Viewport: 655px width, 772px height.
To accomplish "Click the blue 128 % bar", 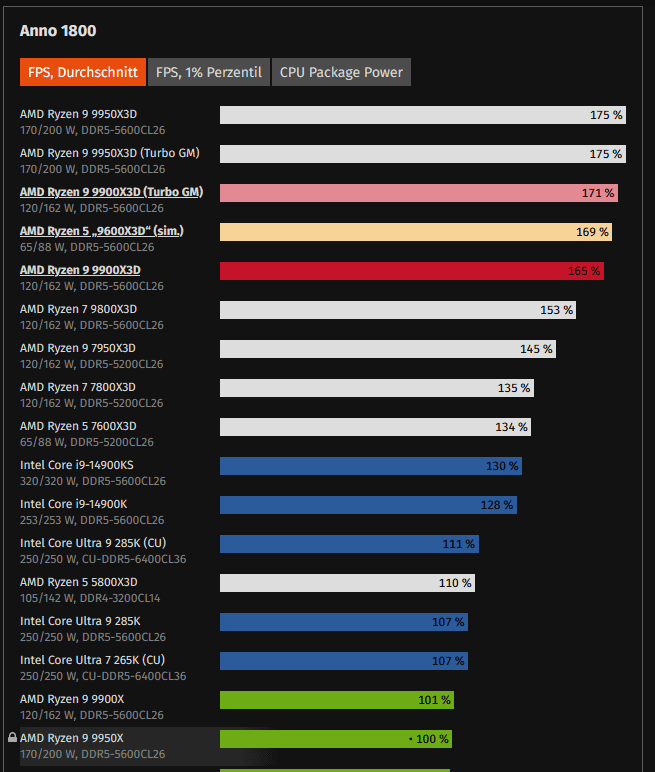I will click(368, 505).
